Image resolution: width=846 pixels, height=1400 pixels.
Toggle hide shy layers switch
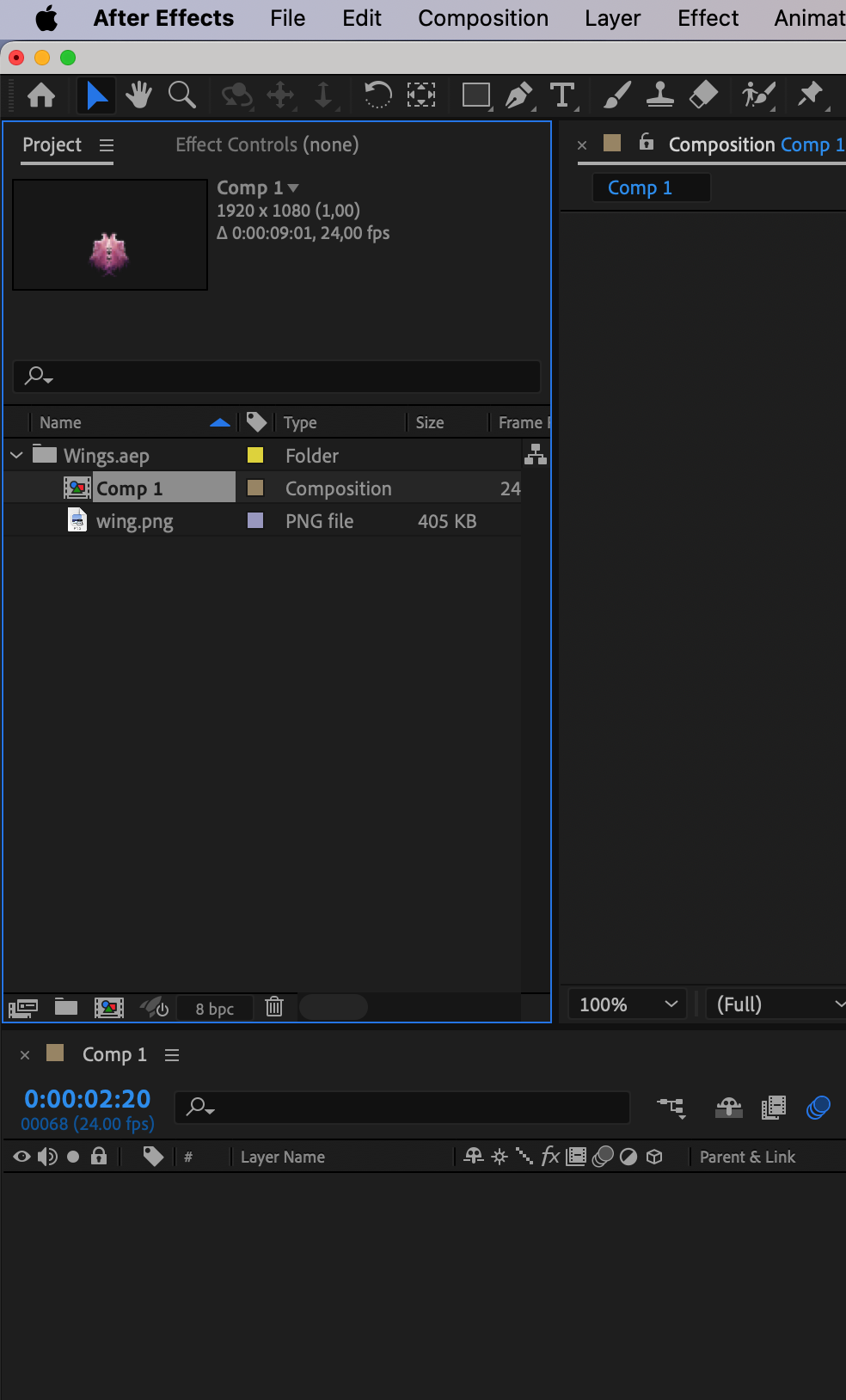pyautogui.click(x=728, y=1108)
